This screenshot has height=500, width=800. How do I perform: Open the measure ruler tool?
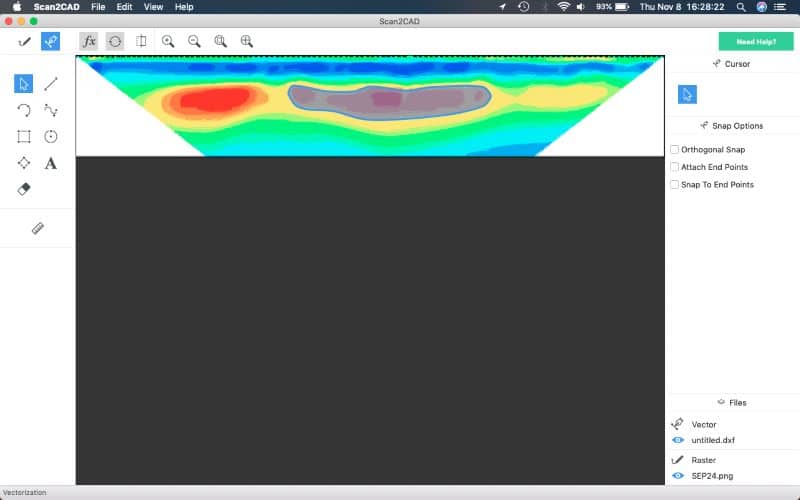point(38,228)
